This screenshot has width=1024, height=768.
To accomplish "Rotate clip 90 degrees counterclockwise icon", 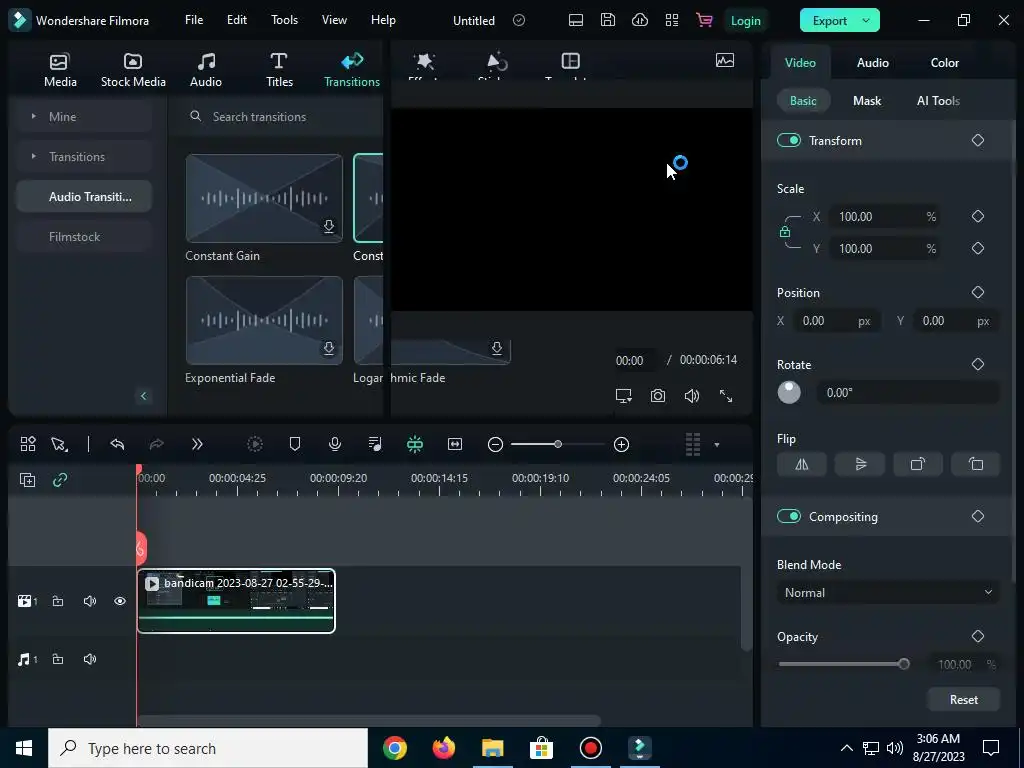I will point(976,464).
